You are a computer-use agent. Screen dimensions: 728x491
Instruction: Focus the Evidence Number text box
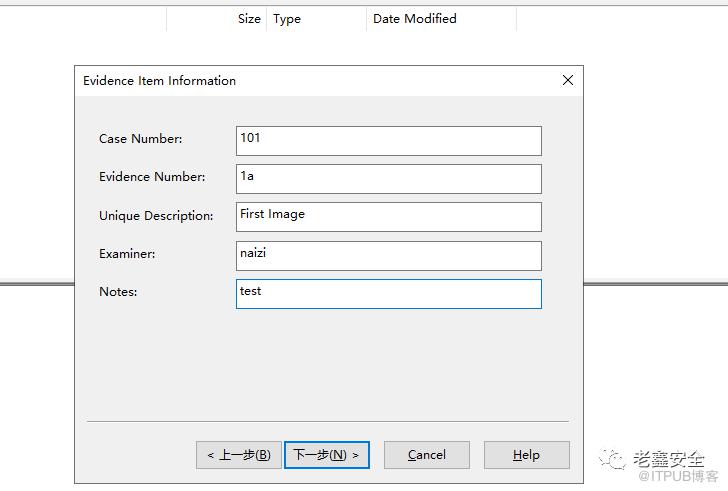point(388,178)
